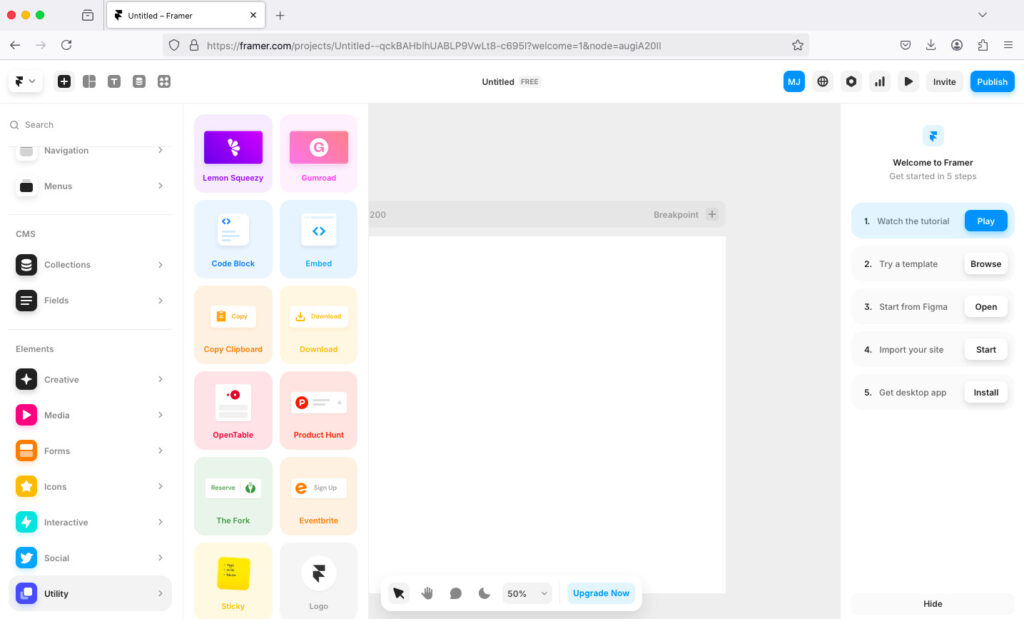The image size is (1024, 619).
Task: Hide the Welcome to Framer panel
Action: [x=933, y=604]
